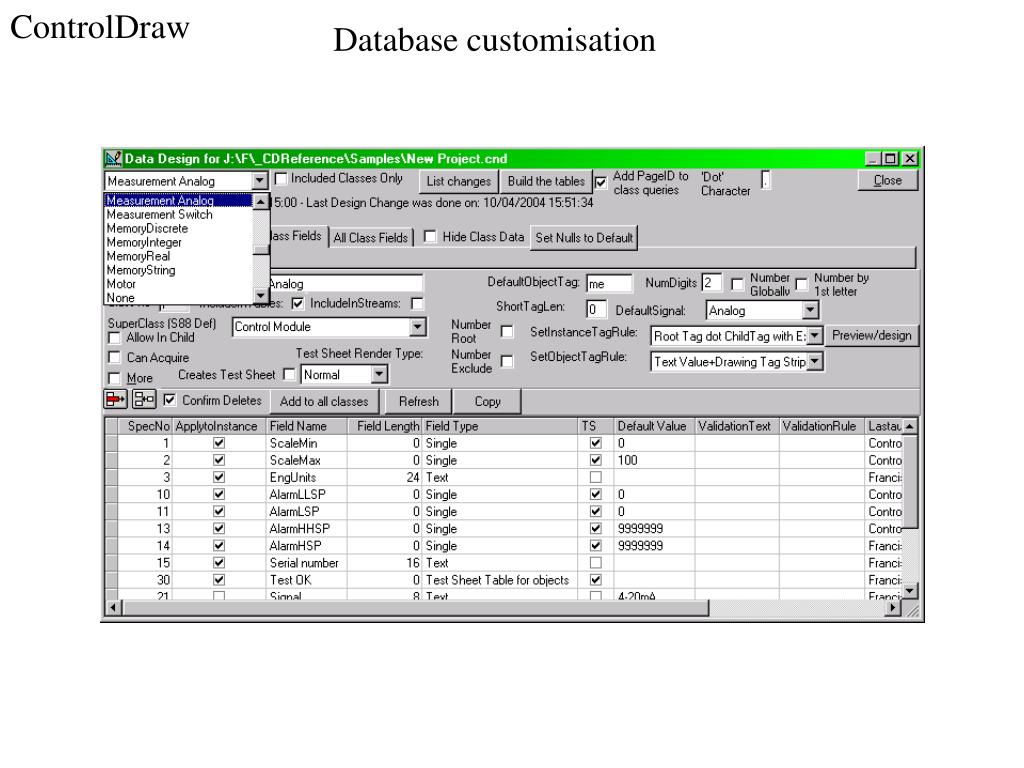Expand the SetObjectTagRule dropdown

pyautogui.click(x=814, y=361)
